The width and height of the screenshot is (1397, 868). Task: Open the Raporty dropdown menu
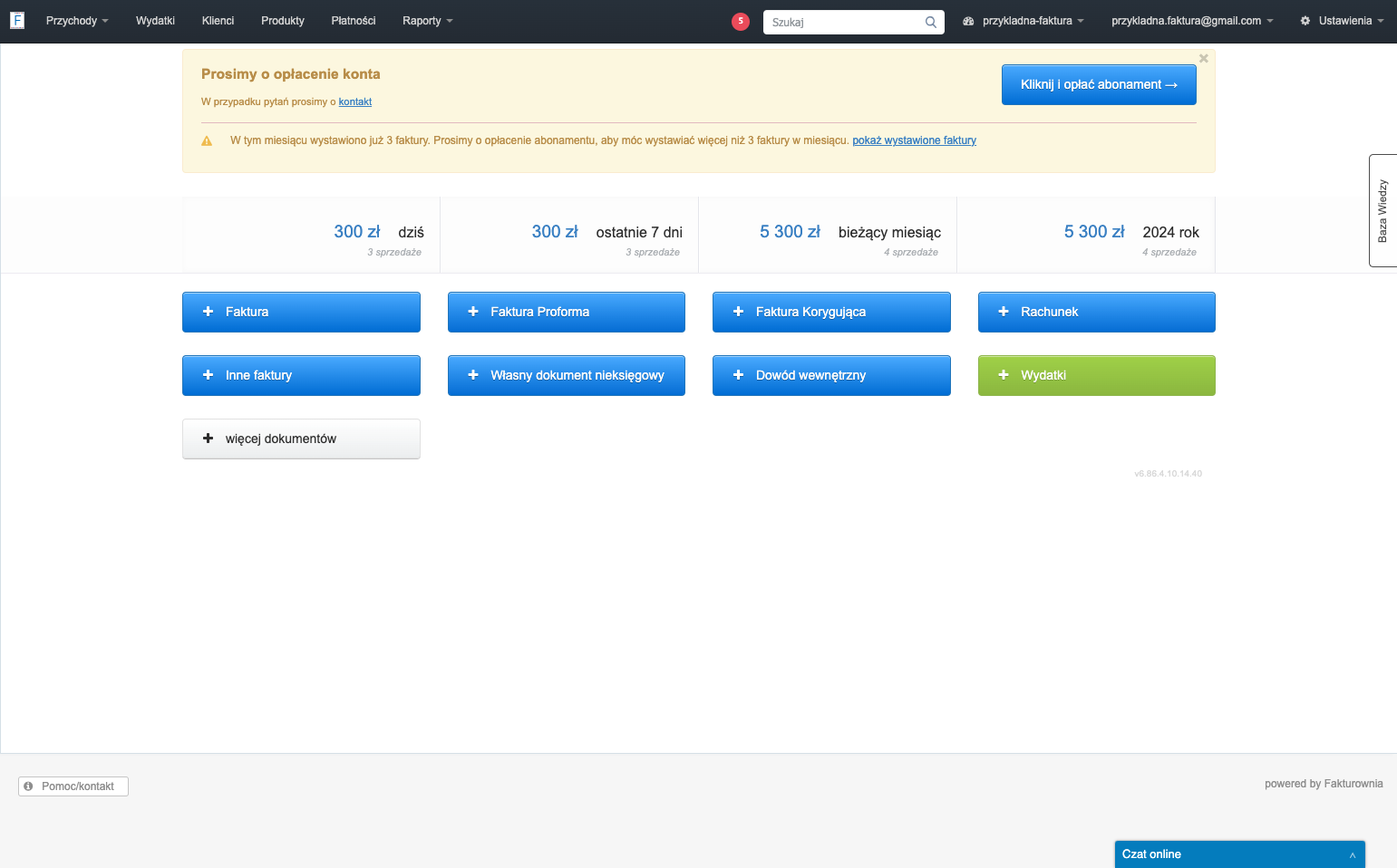(428, 21)
